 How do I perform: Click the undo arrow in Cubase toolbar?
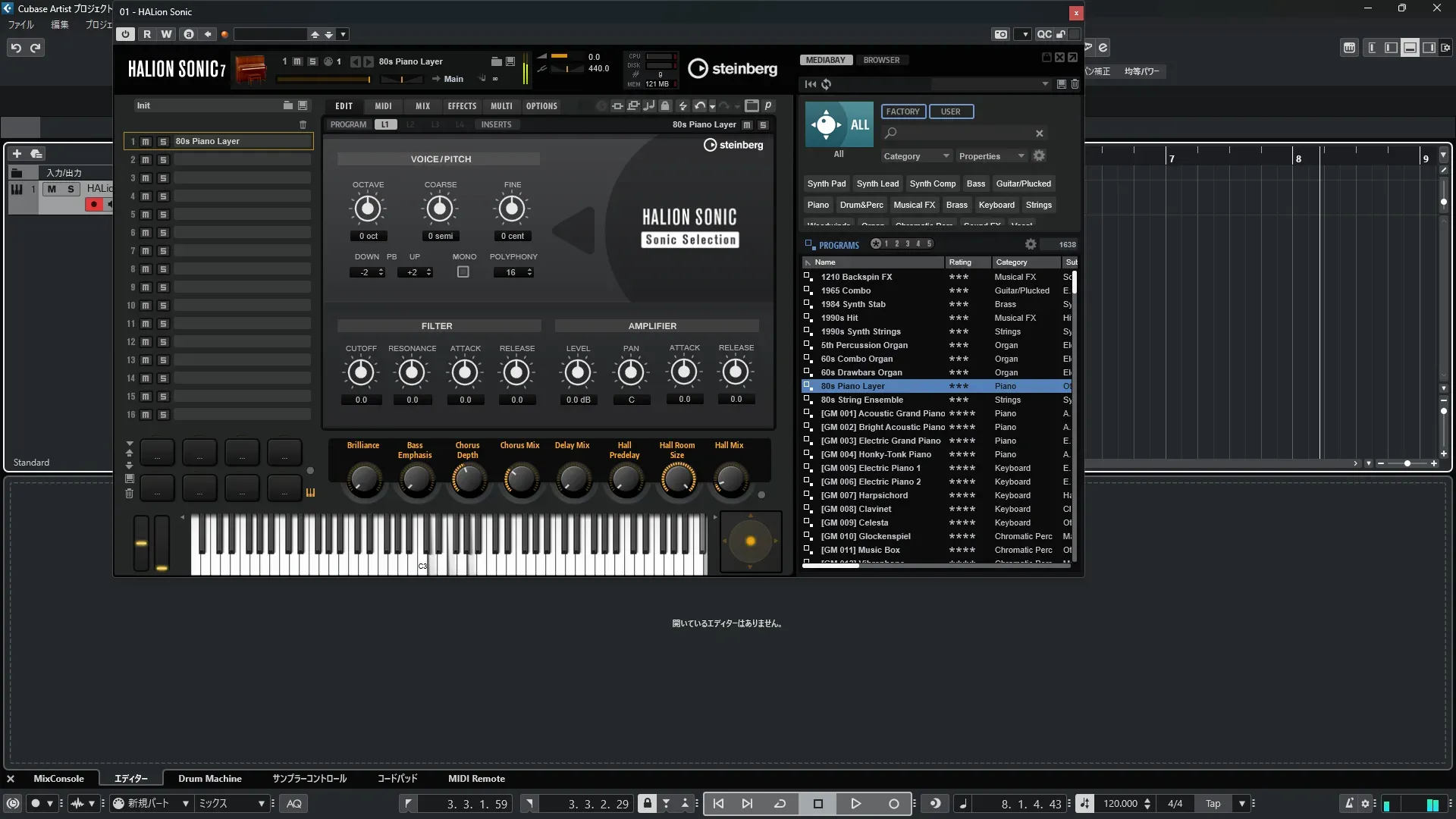coord(16,48)
